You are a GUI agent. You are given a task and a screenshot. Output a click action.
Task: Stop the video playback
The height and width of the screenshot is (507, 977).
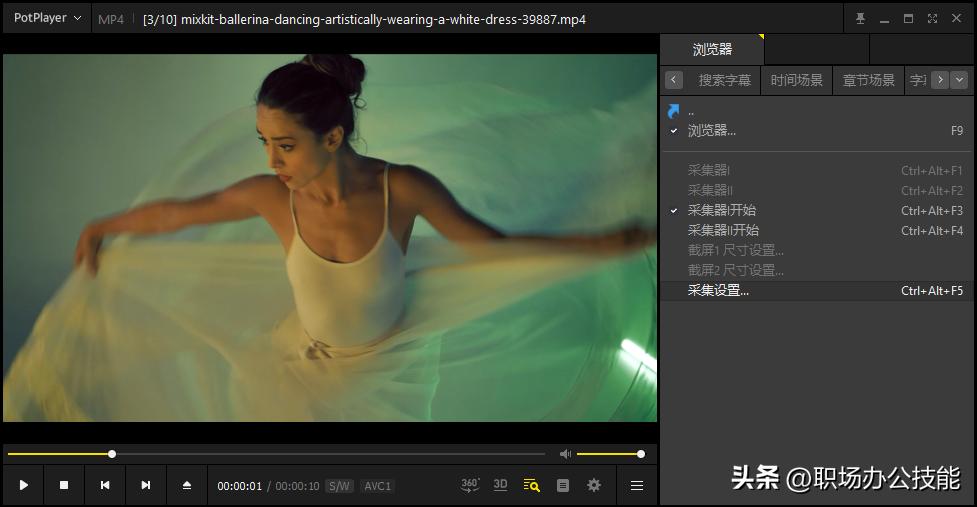pyautogui.click(x=64, y=485)
